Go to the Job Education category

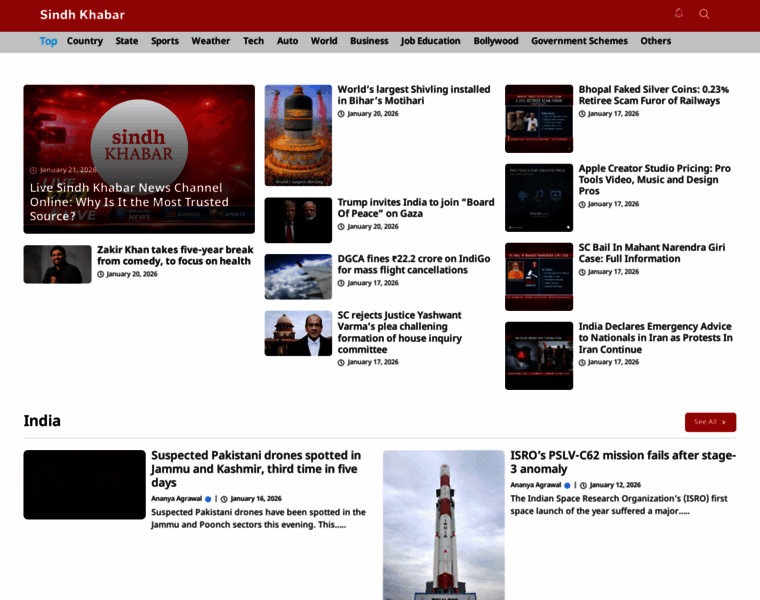[x=430, y=41]
